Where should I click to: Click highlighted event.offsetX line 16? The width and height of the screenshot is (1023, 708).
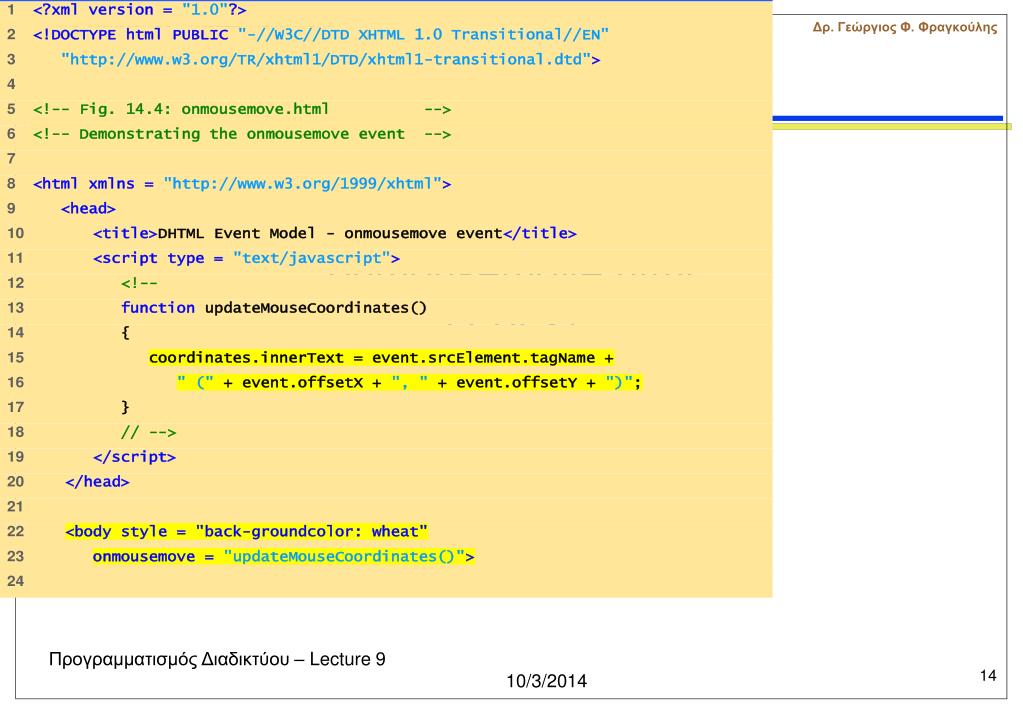point(410,382)
